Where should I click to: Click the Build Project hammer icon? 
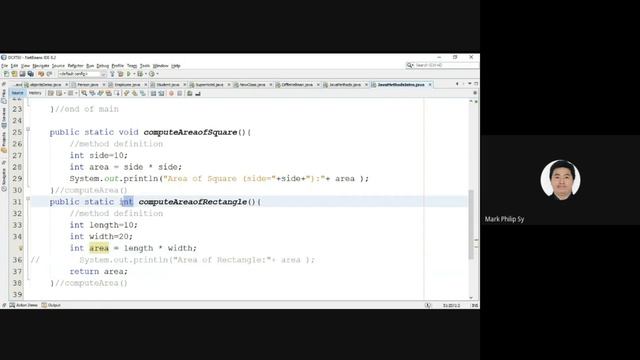click(x=112, y=74)
